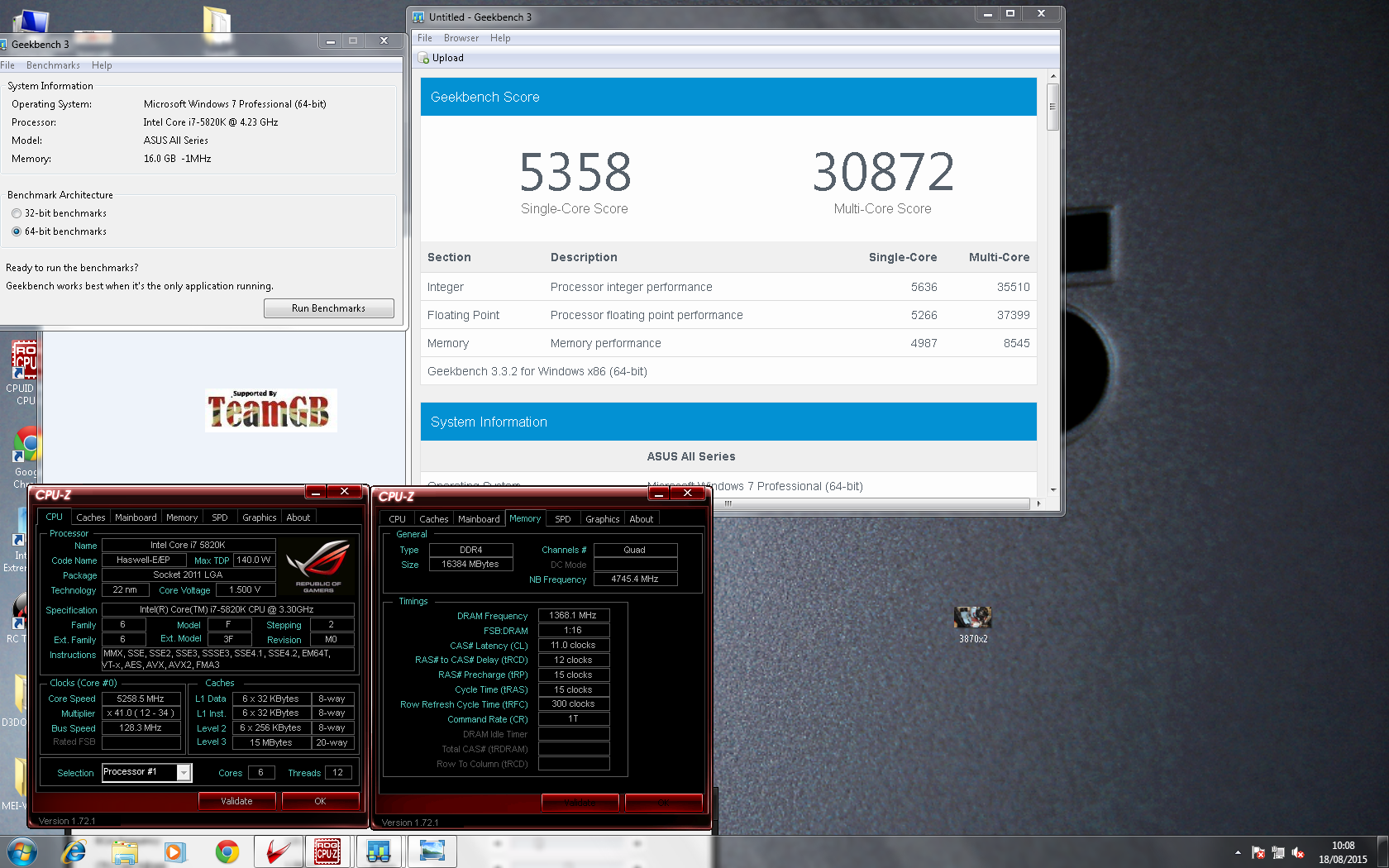Viewport: 1389px width, 868px height.
Task: Click Validate in left CPU-Z window
Action: click(236, 801)
